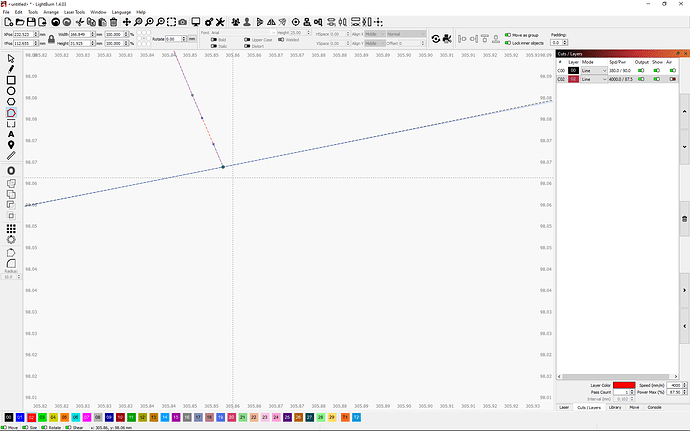
Task: Pick palette color 03 green swatch
Action: click(42, 417)
